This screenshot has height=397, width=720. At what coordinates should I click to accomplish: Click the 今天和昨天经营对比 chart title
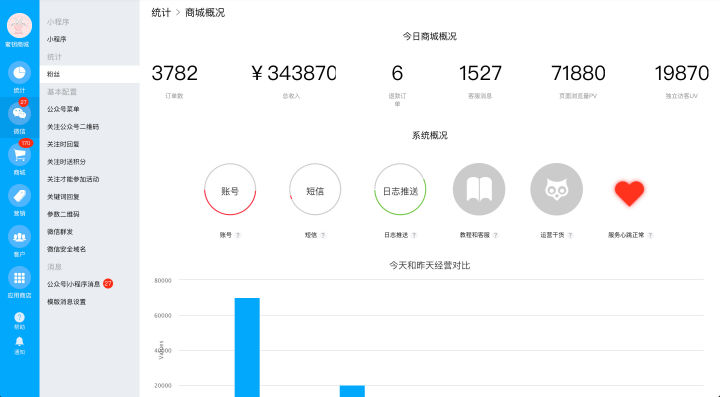pyautogui.click(x=430, y=265)
